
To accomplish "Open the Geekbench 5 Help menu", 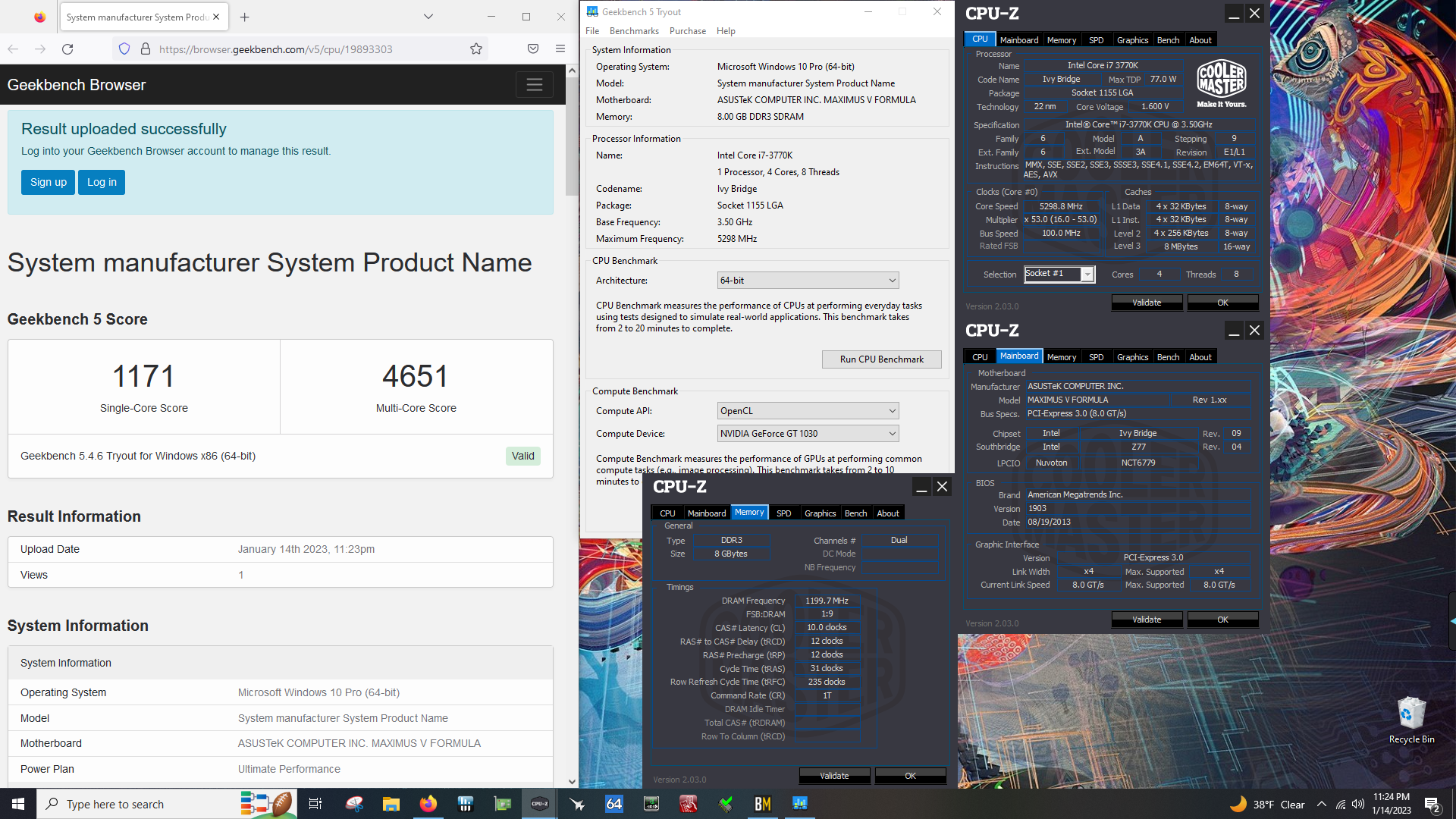I will point(726,31).
